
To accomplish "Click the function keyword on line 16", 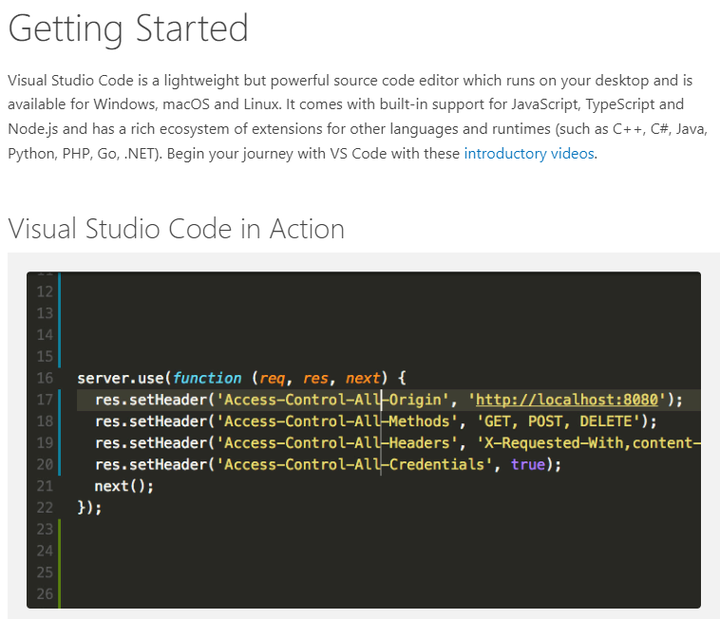I will tap(207, 378).
